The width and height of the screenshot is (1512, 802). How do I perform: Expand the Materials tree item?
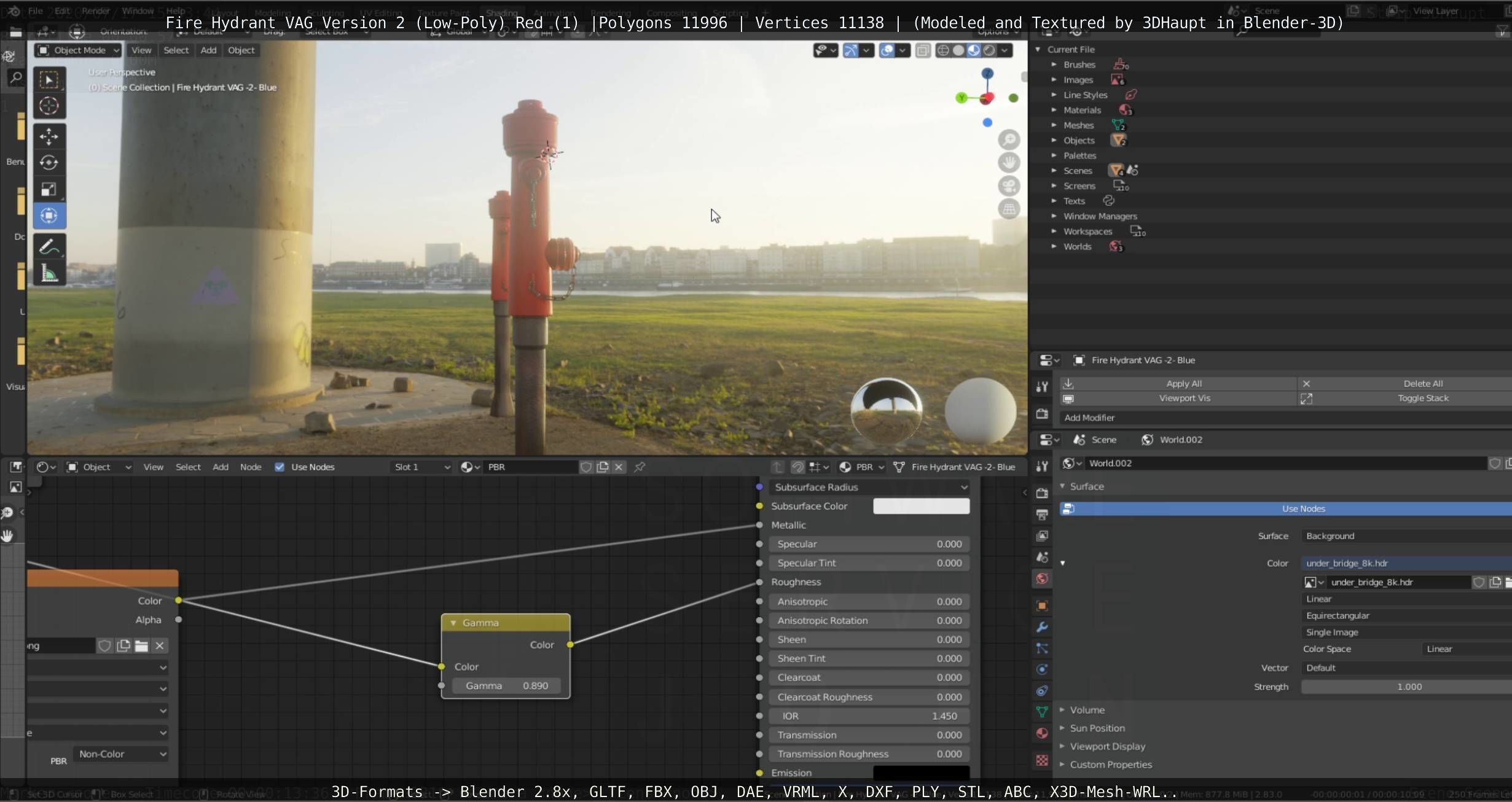coord(1054,110)
